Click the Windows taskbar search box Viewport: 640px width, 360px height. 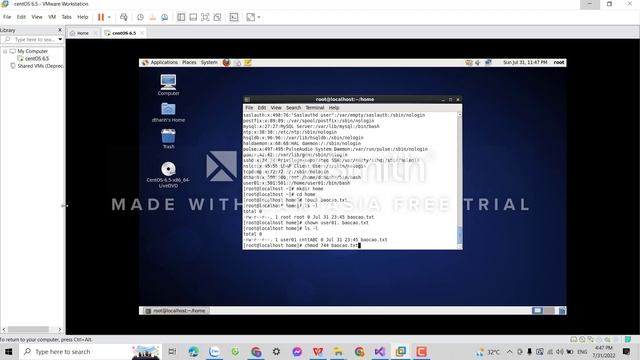coord(90,351)
